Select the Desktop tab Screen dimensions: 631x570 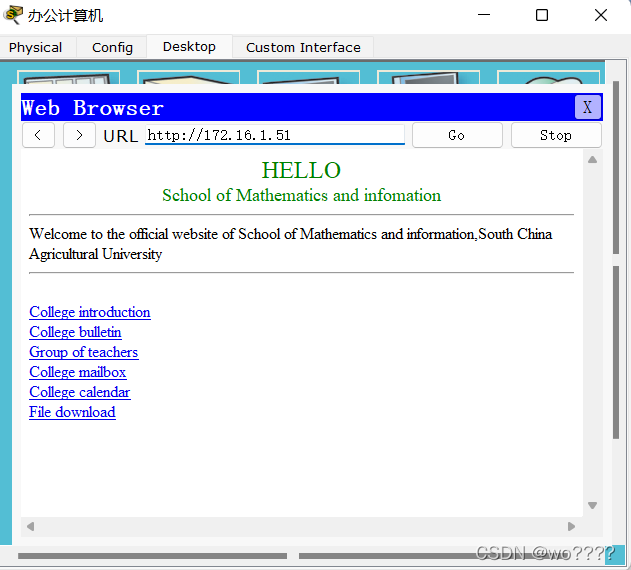click(x=189, y=47)
